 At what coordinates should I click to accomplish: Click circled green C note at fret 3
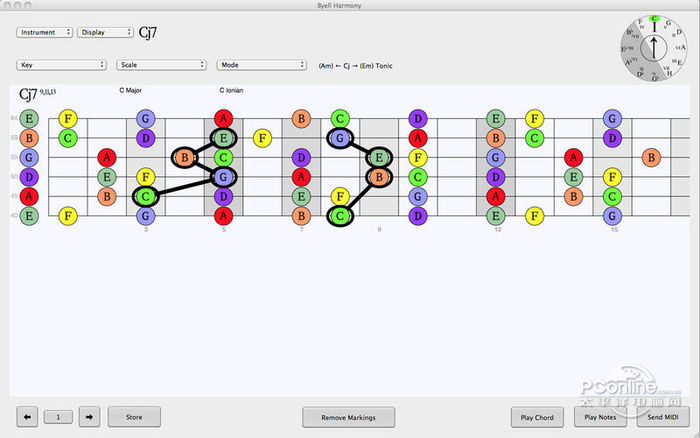click(146, 196)
